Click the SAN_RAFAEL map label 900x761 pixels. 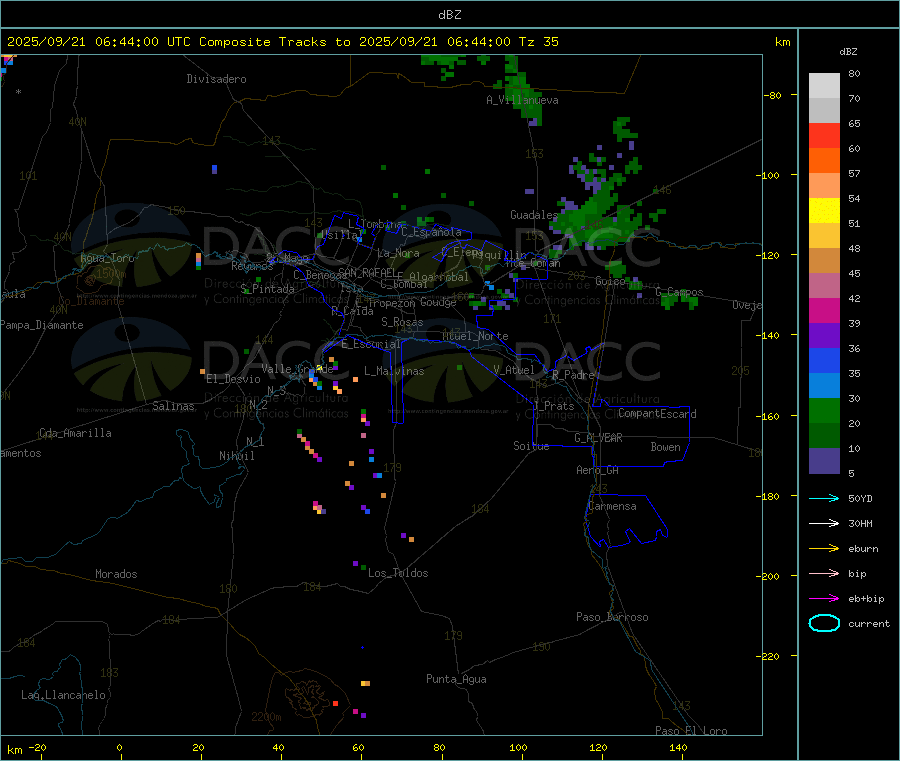pyautogui.click(x=367, y=272)
